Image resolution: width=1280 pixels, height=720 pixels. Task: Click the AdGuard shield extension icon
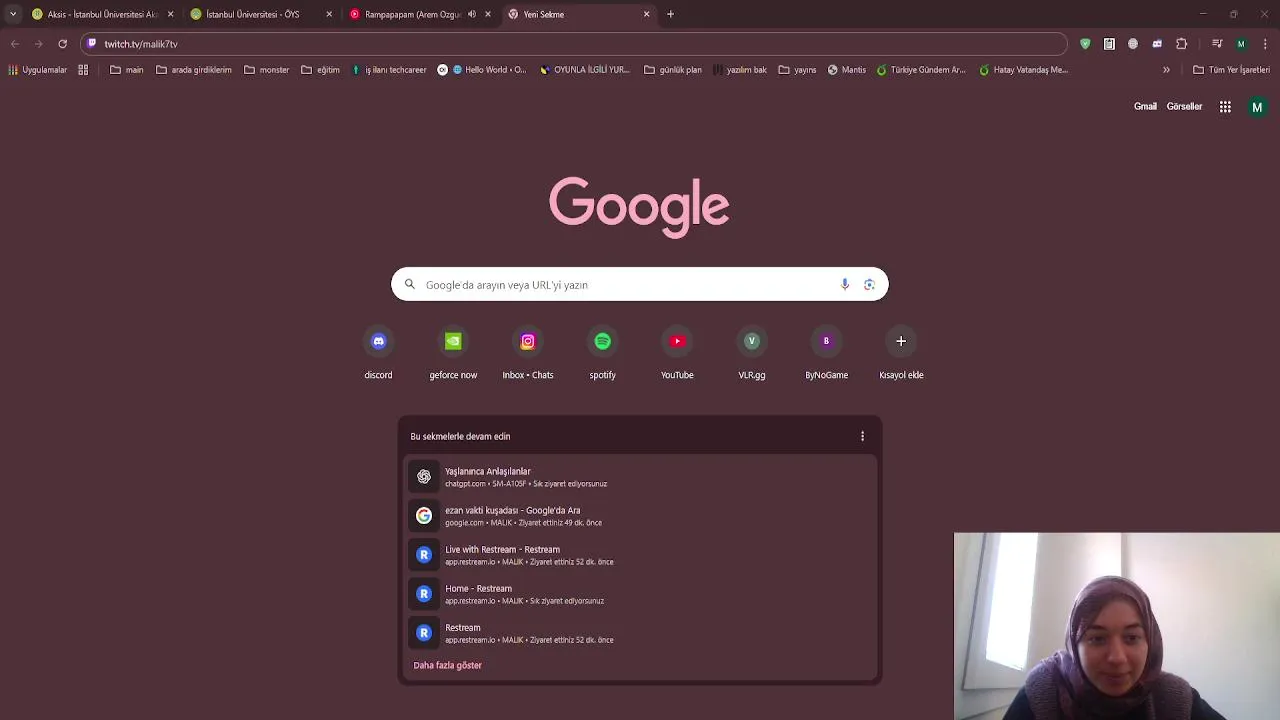click(1085, 44)
